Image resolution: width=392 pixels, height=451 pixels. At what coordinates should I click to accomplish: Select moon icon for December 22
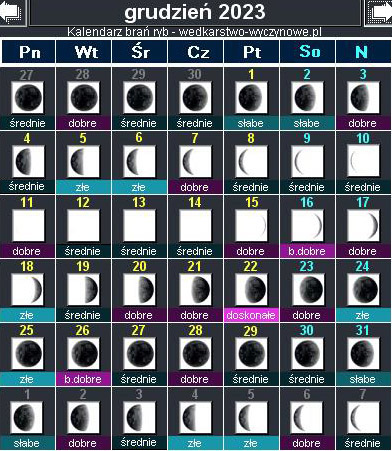[x=251, y=290]
